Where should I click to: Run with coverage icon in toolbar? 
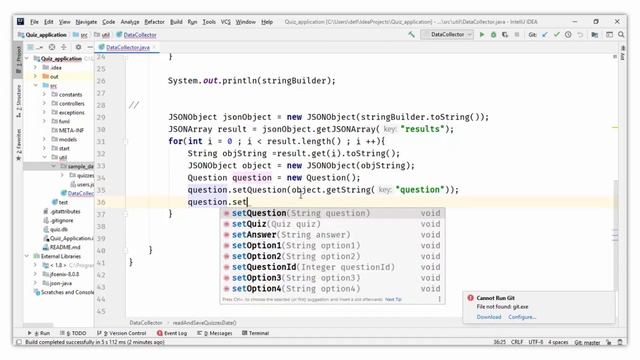(505, 35)
